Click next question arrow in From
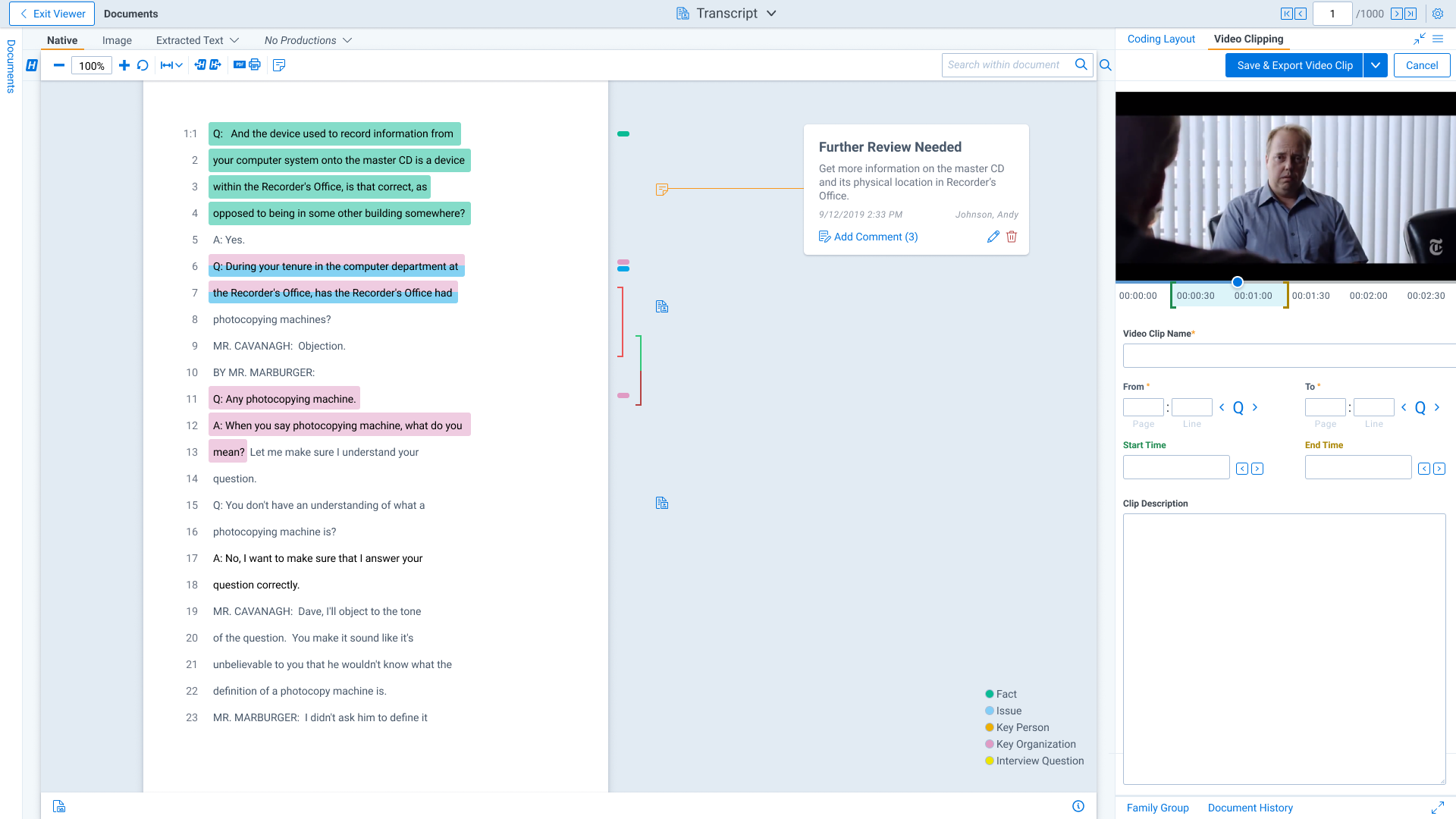 pos(1255,407)
